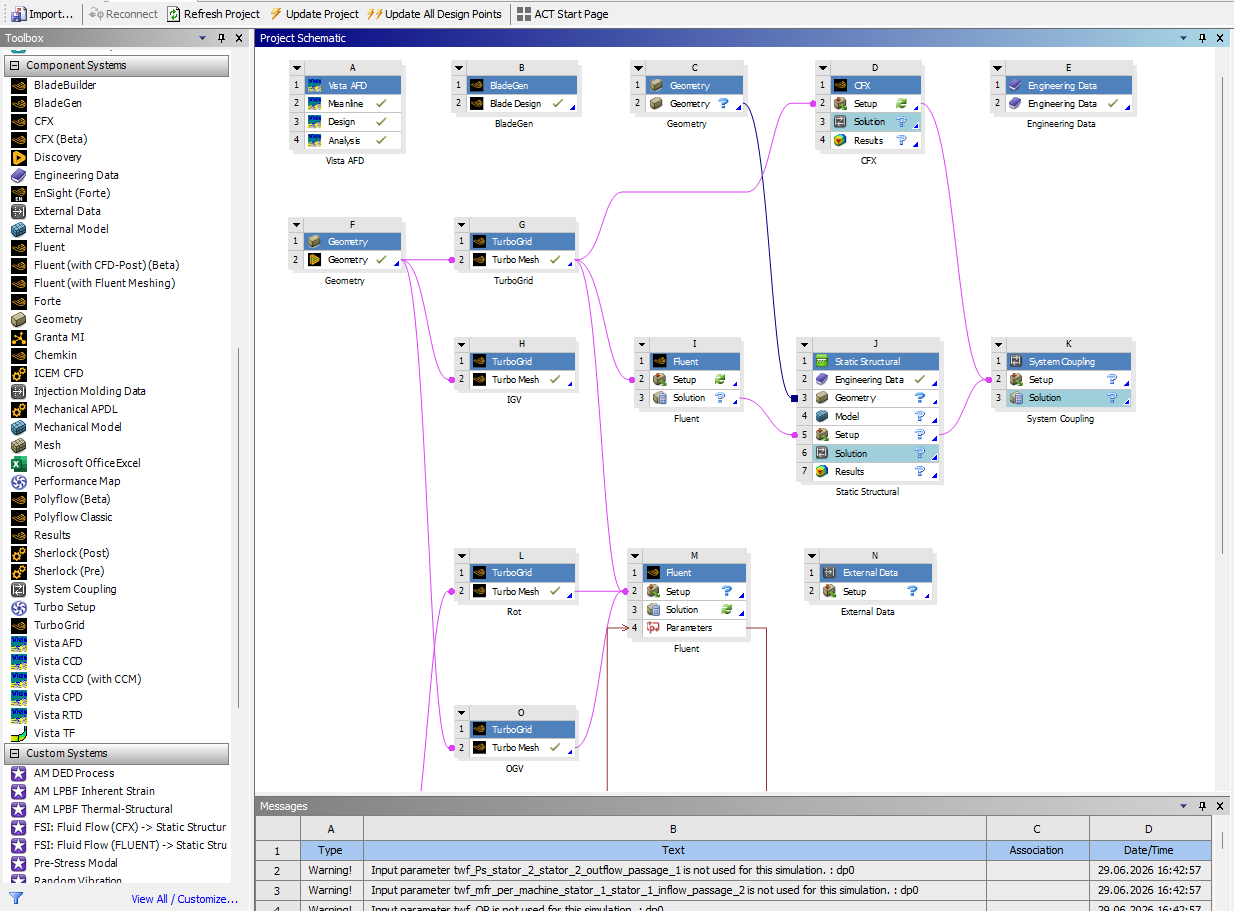
Task: Open the Toolbox panel dropdown arrow
Action: [203, 38]
